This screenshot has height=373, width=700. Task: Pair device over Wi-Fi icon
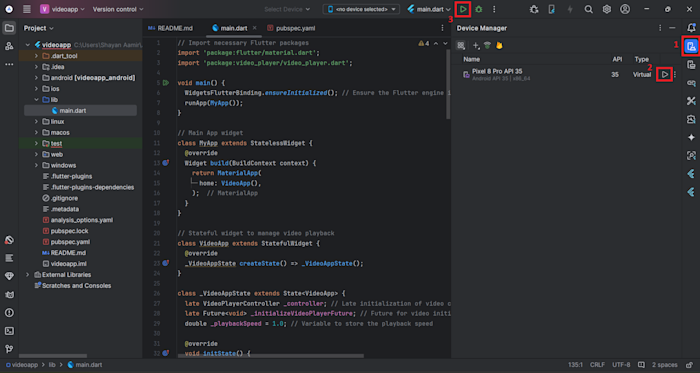click(487, 46)
